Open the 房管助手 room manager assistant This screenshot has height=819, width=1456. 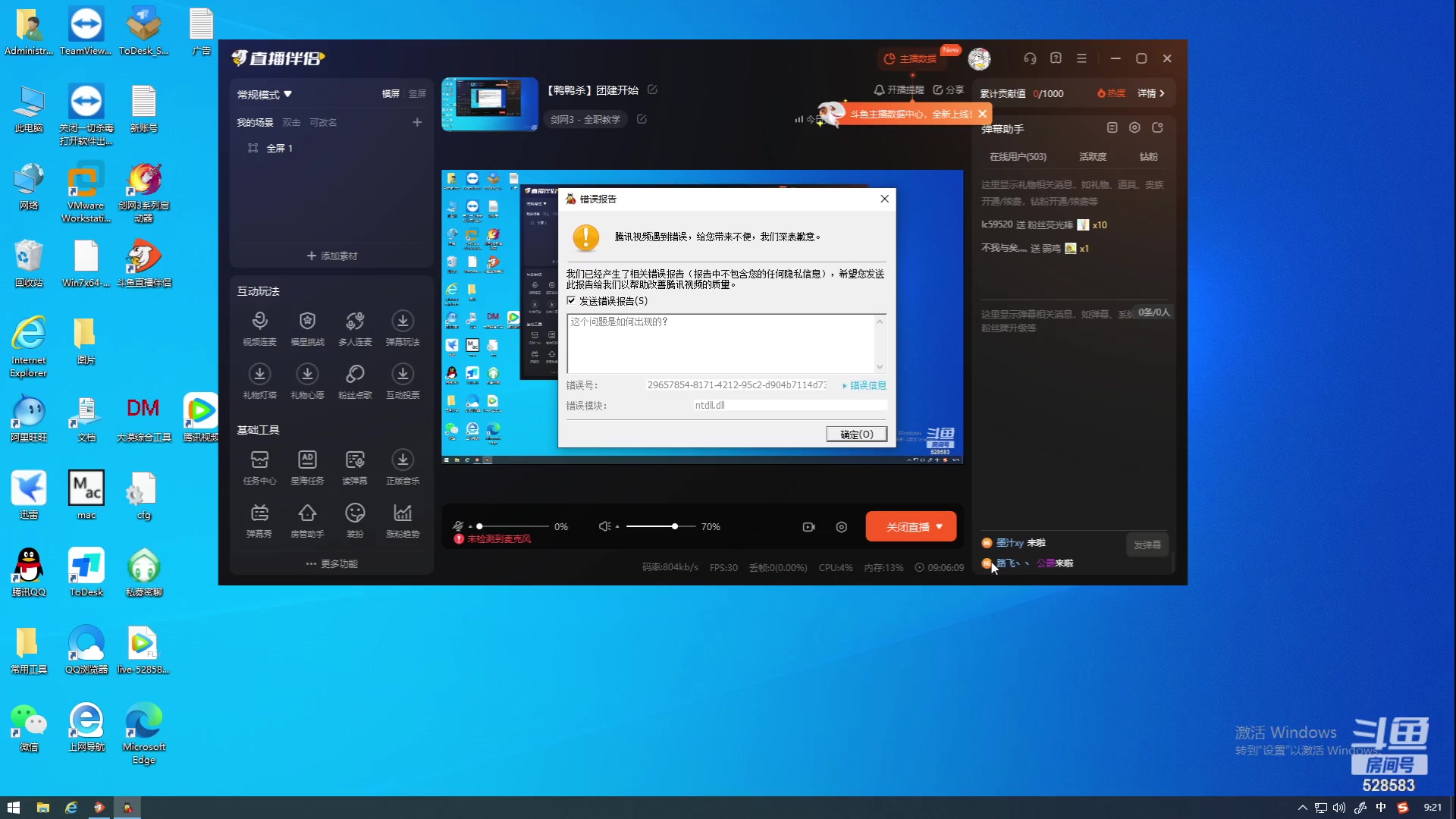[x=307, y=513]
